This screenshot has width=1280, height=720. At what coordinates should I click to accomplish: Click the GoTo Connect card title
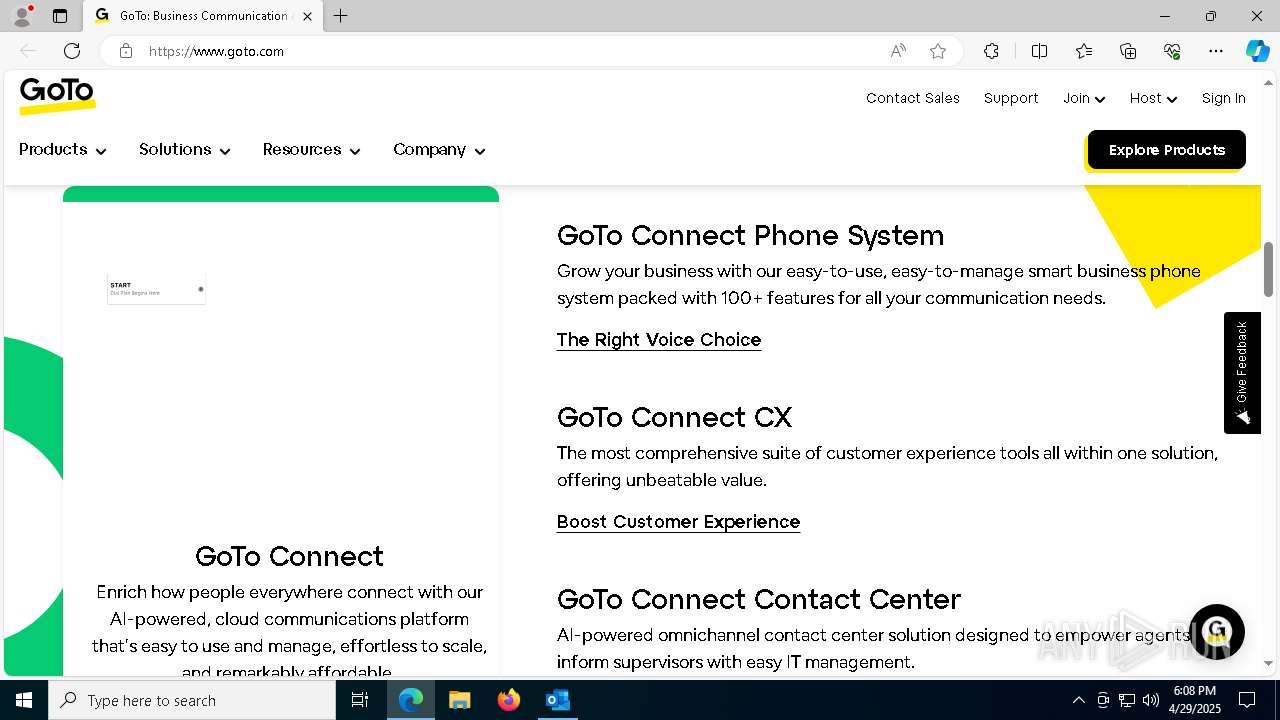(x=289, y=556)
